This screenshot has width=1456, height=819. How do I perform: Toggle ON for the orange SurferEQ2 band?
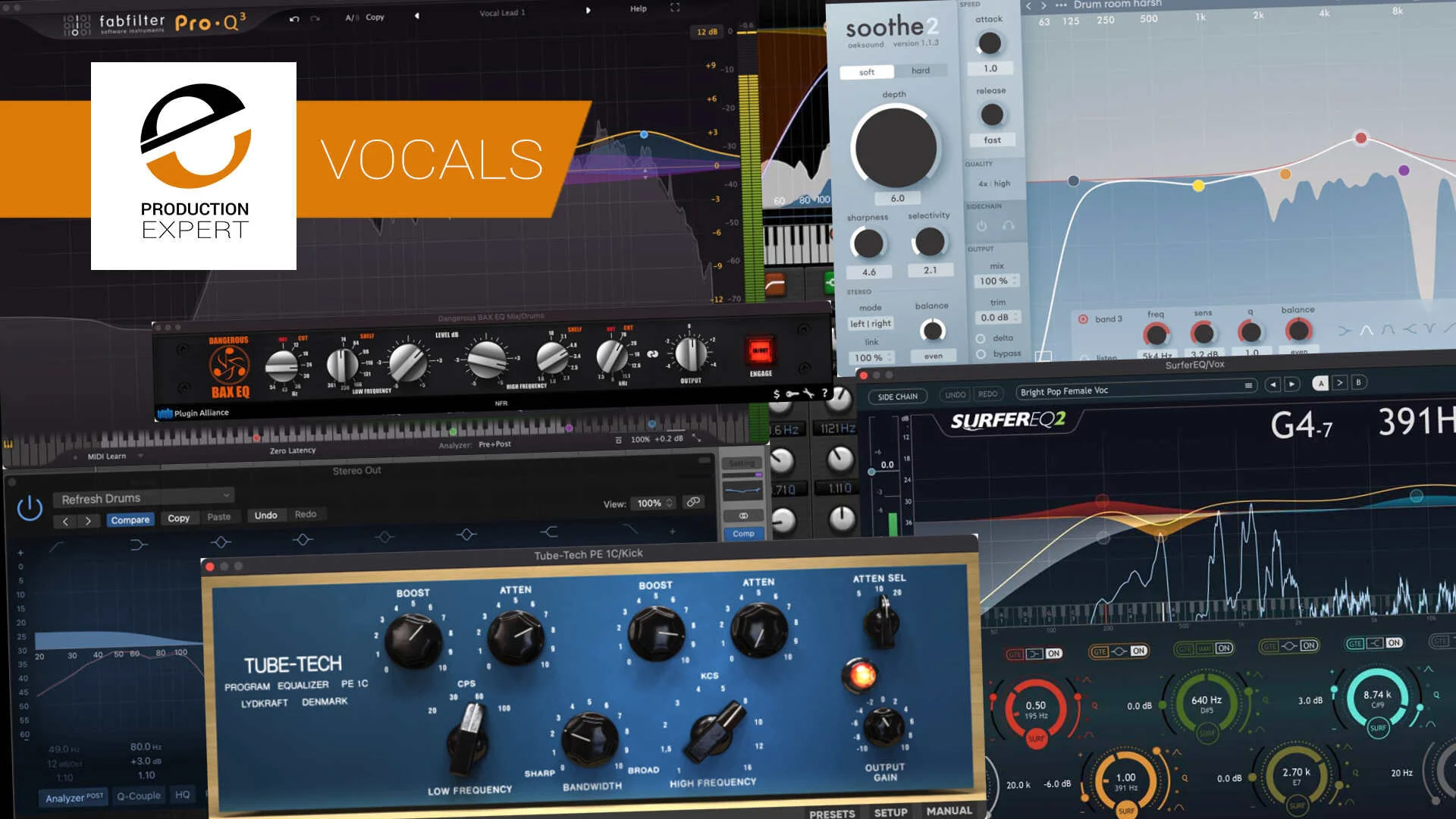click(1138, 651)
